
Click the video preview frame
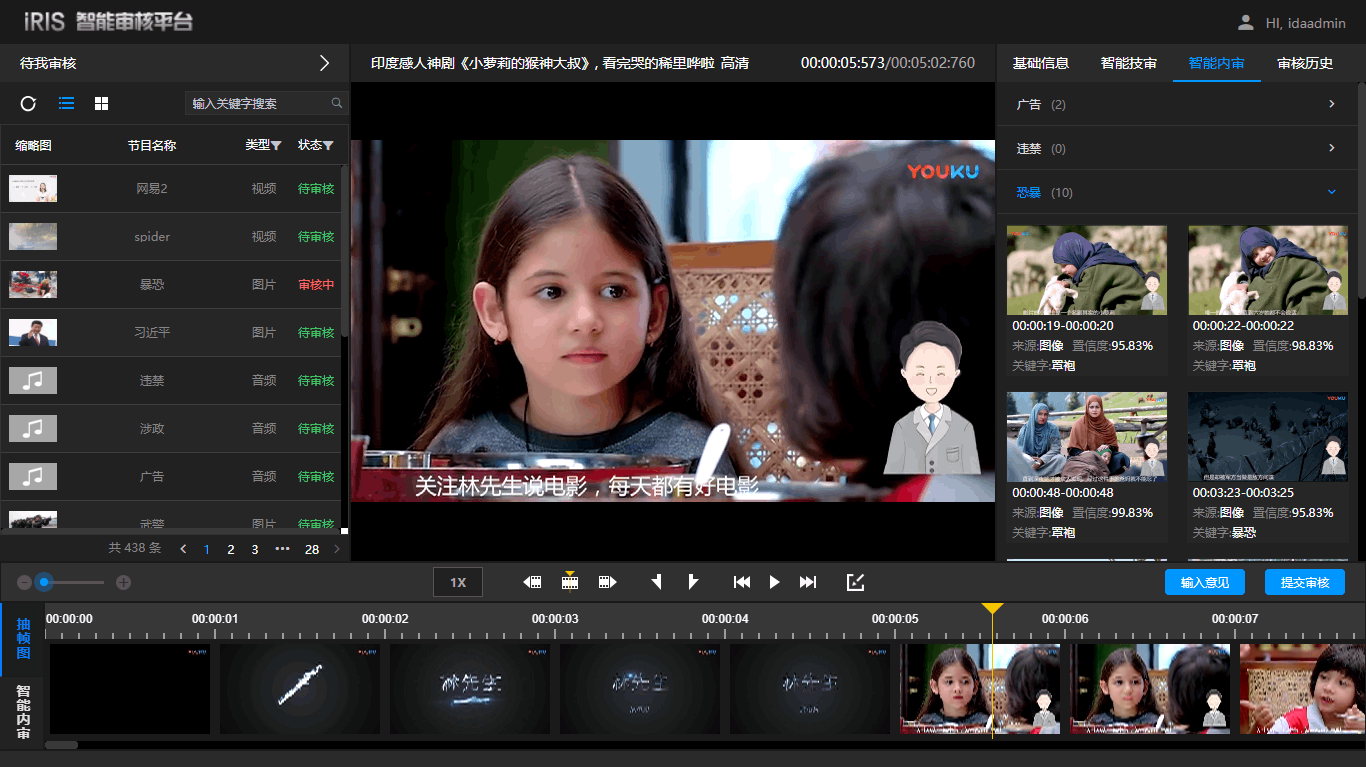point(673,321)
